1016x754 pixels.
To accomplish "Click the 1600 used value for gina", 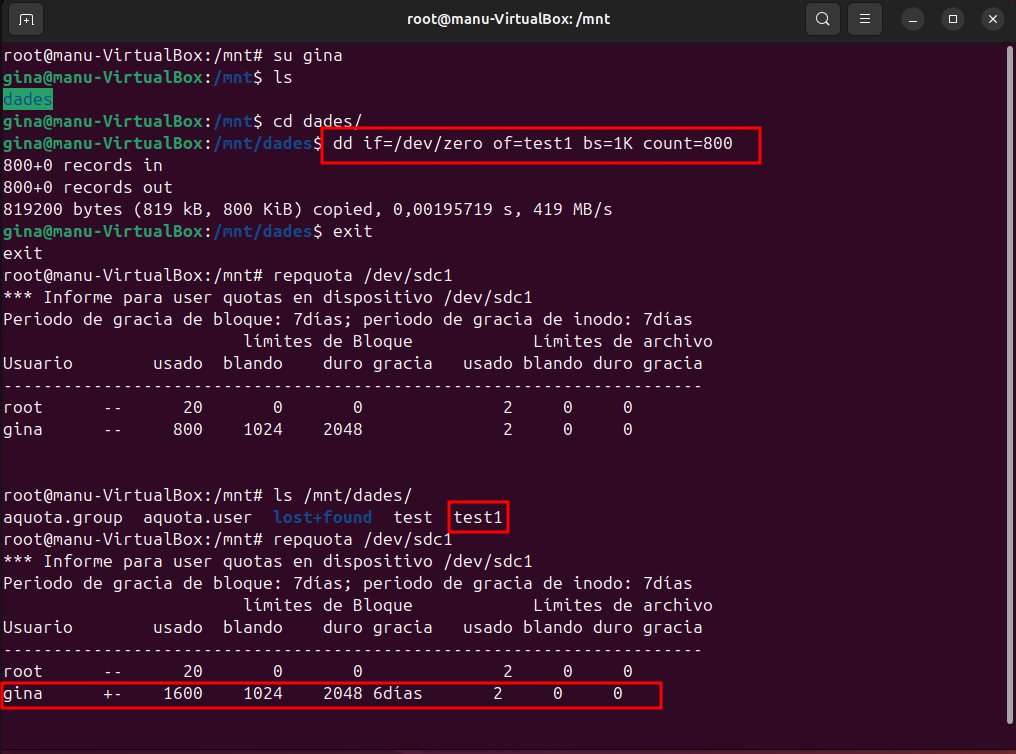I will (182, 693).
